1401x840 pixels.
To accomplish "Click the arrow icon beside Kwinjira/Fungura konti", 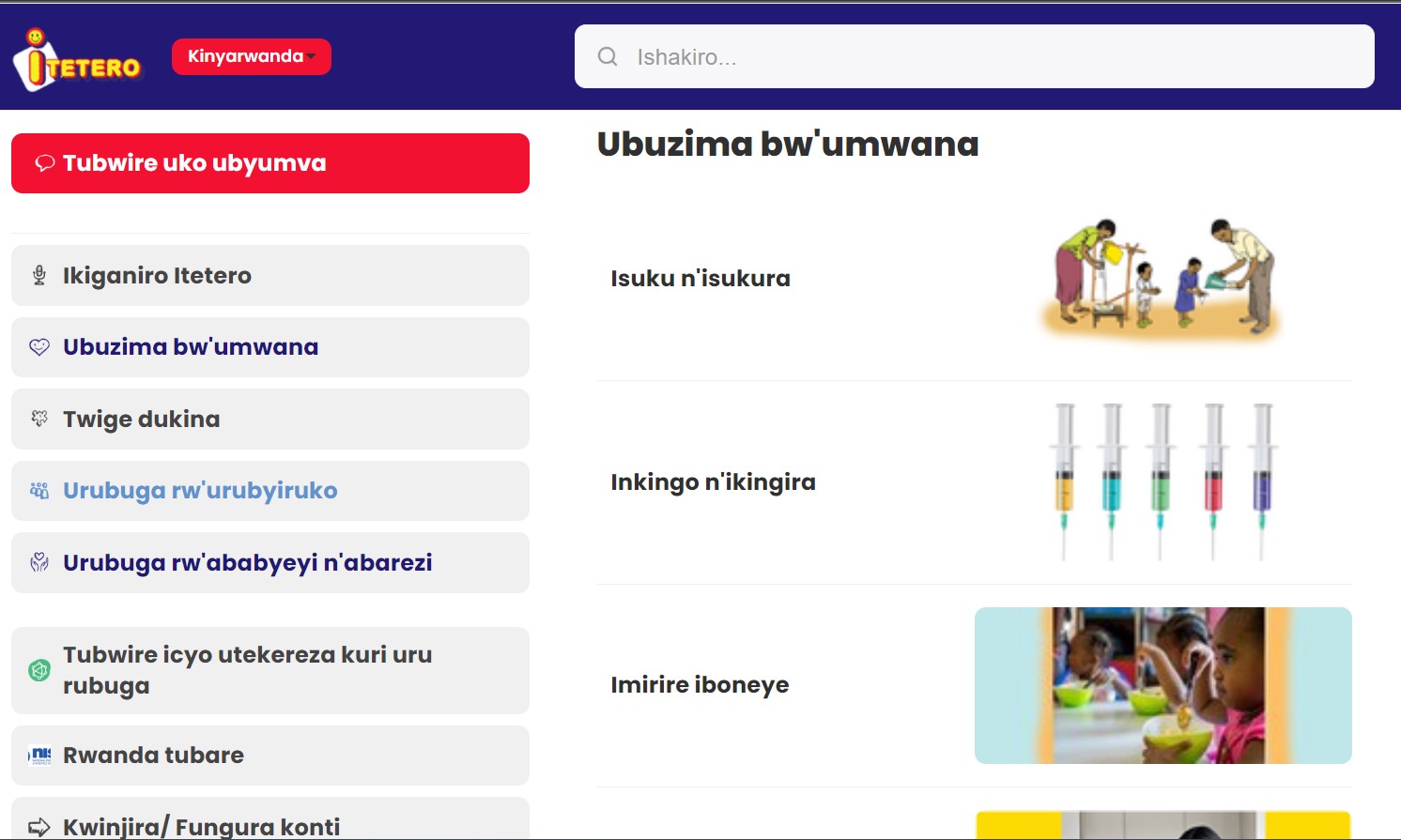I will point(39,827).
